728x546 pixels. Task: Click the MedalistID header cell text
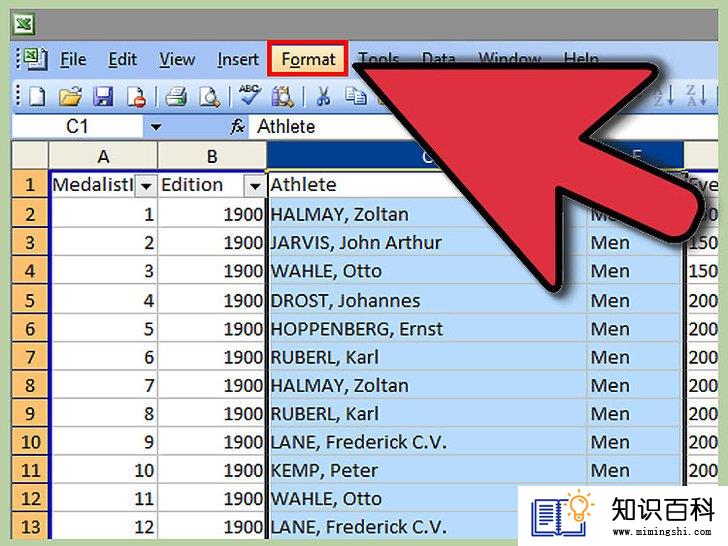pos(92,185)
